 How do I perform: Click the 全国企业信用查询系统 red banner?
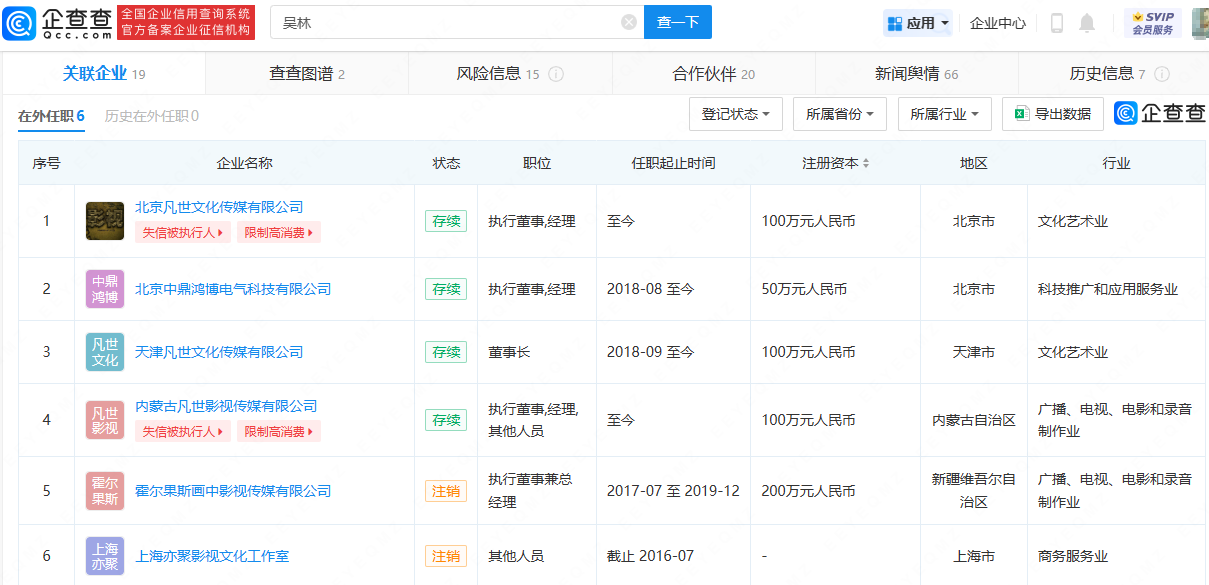point(186,22)
